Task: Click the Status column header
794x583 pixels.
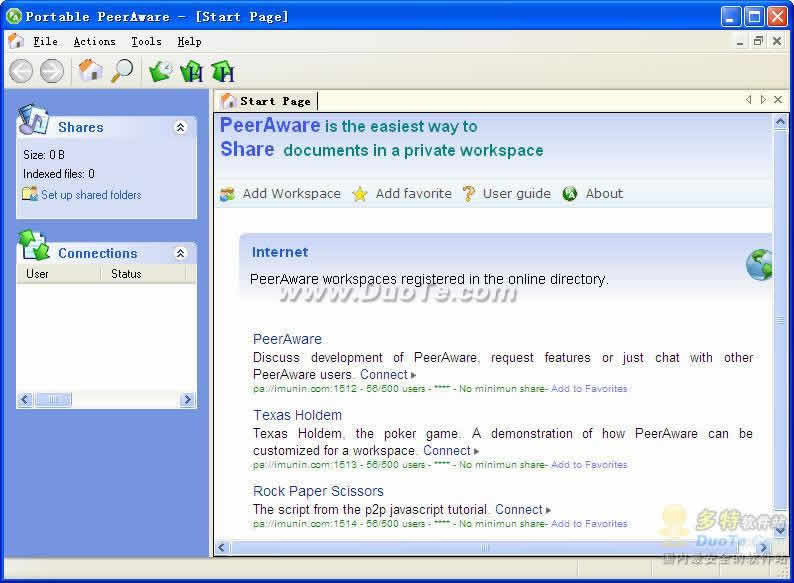Action: 143,274
